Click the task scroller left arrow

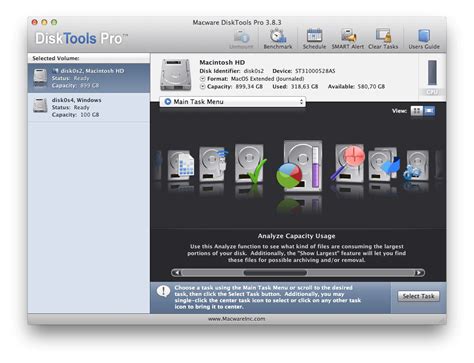[x=177, y=273]
